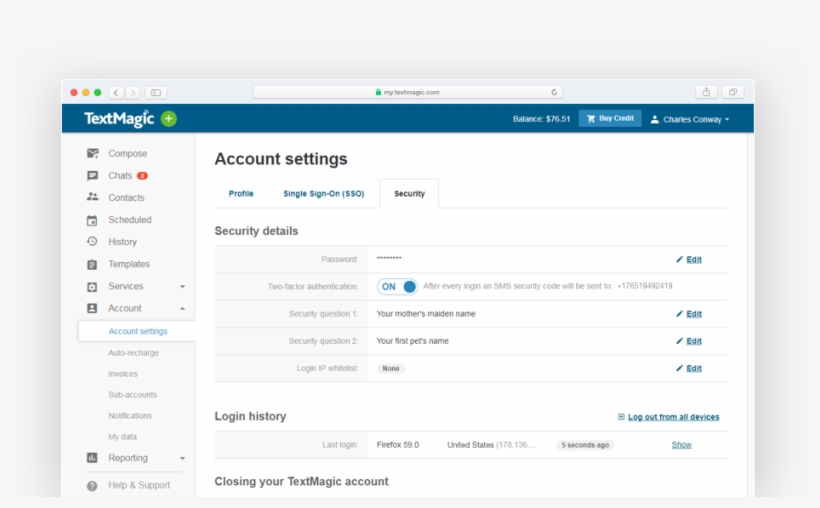Open Invoices under Account
The image size is (820, 508).
[123, 374]
